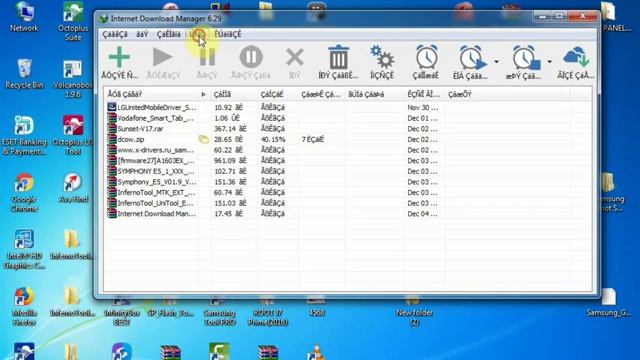Select the Sunset-V17.rar download row
Screen dimensions: 640x360
(347, 129)
